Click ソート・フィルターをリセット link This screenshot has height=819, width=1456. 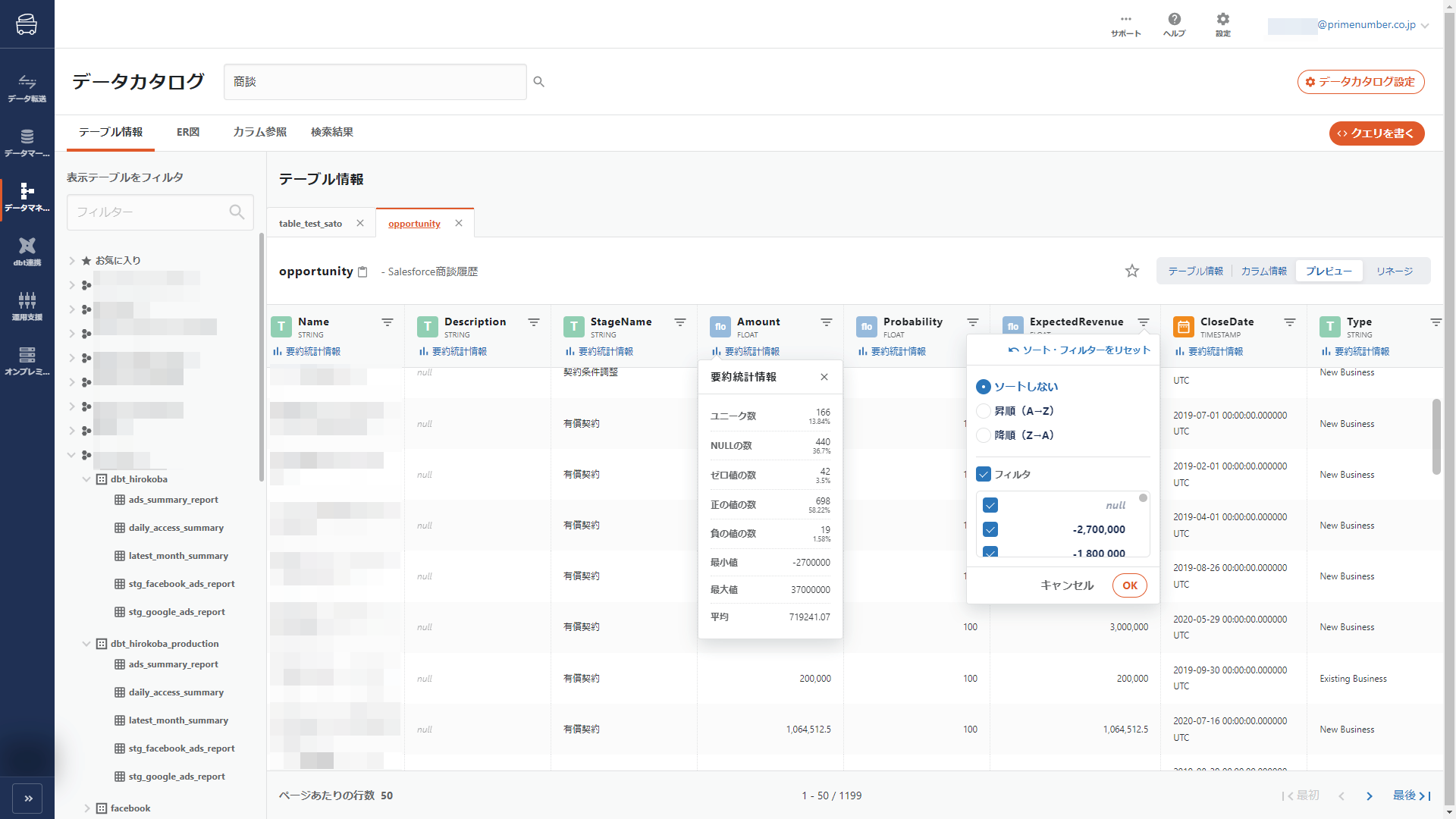coord(1079,350)
